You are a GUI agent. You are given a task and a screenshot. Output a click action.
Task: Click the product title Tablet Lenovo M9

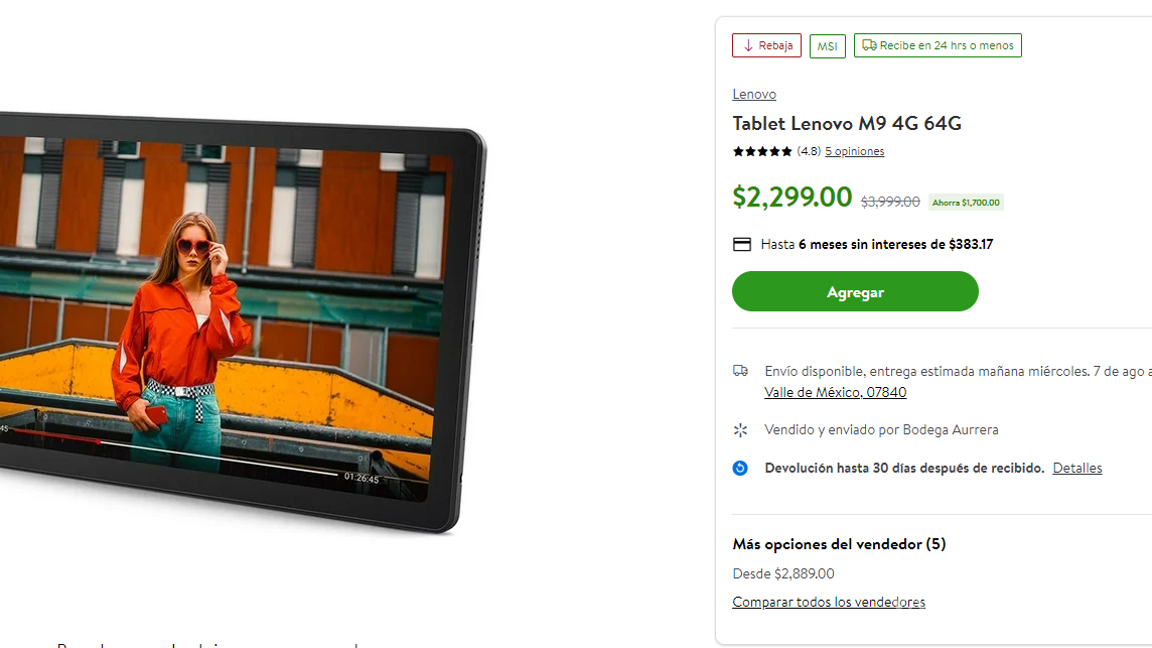(845, 123)
